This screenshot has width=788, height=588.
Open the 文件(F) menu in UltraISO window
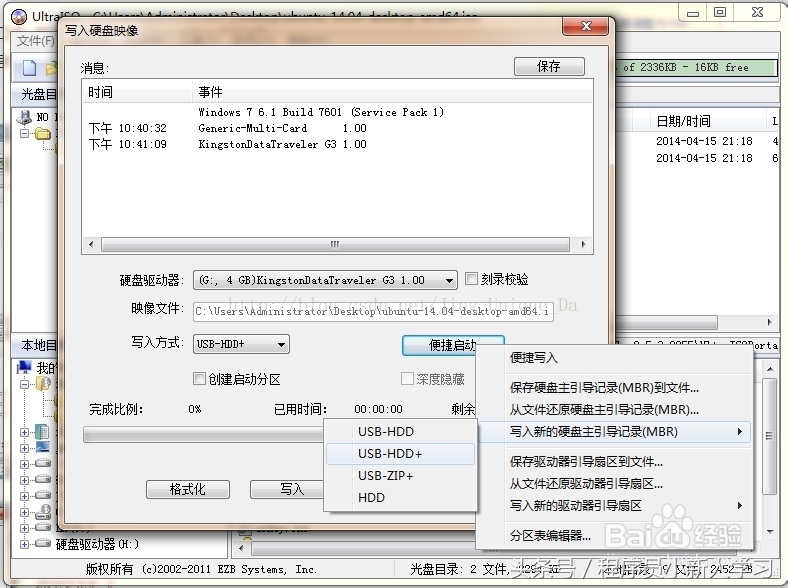(x=35, y=40)
